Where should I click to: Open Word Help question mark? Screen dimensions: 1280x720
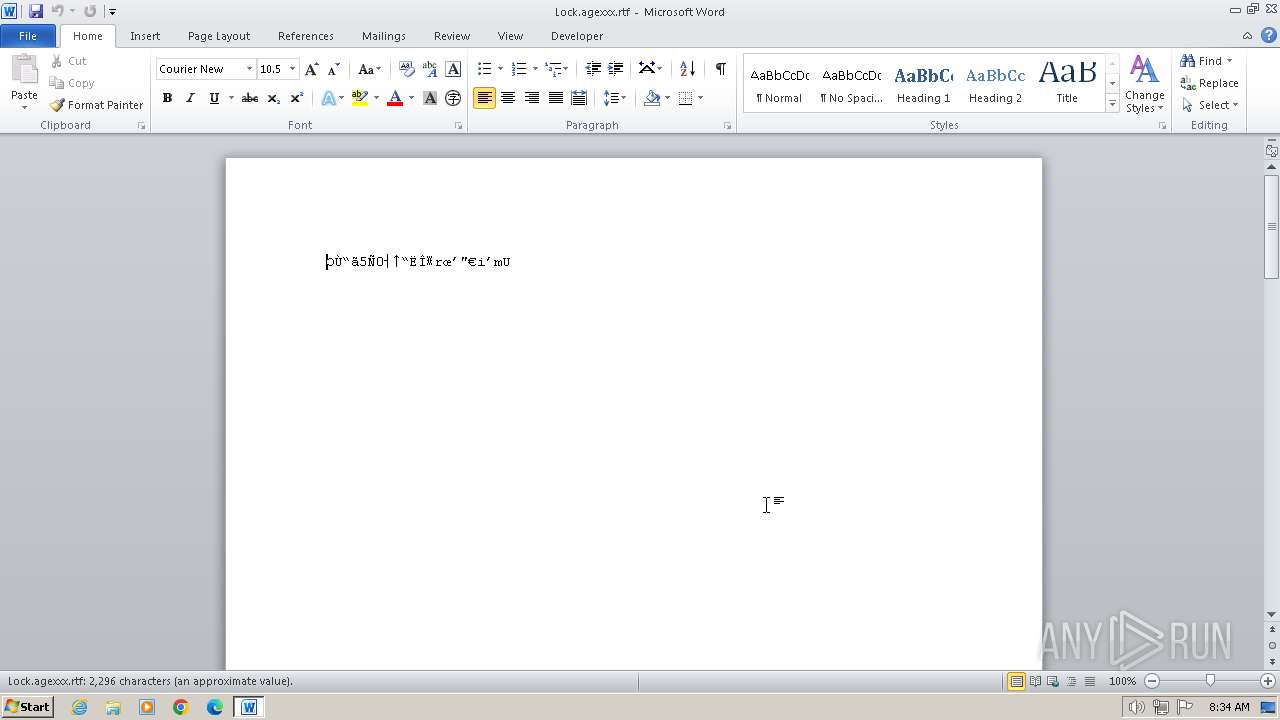coord(1268,35)
